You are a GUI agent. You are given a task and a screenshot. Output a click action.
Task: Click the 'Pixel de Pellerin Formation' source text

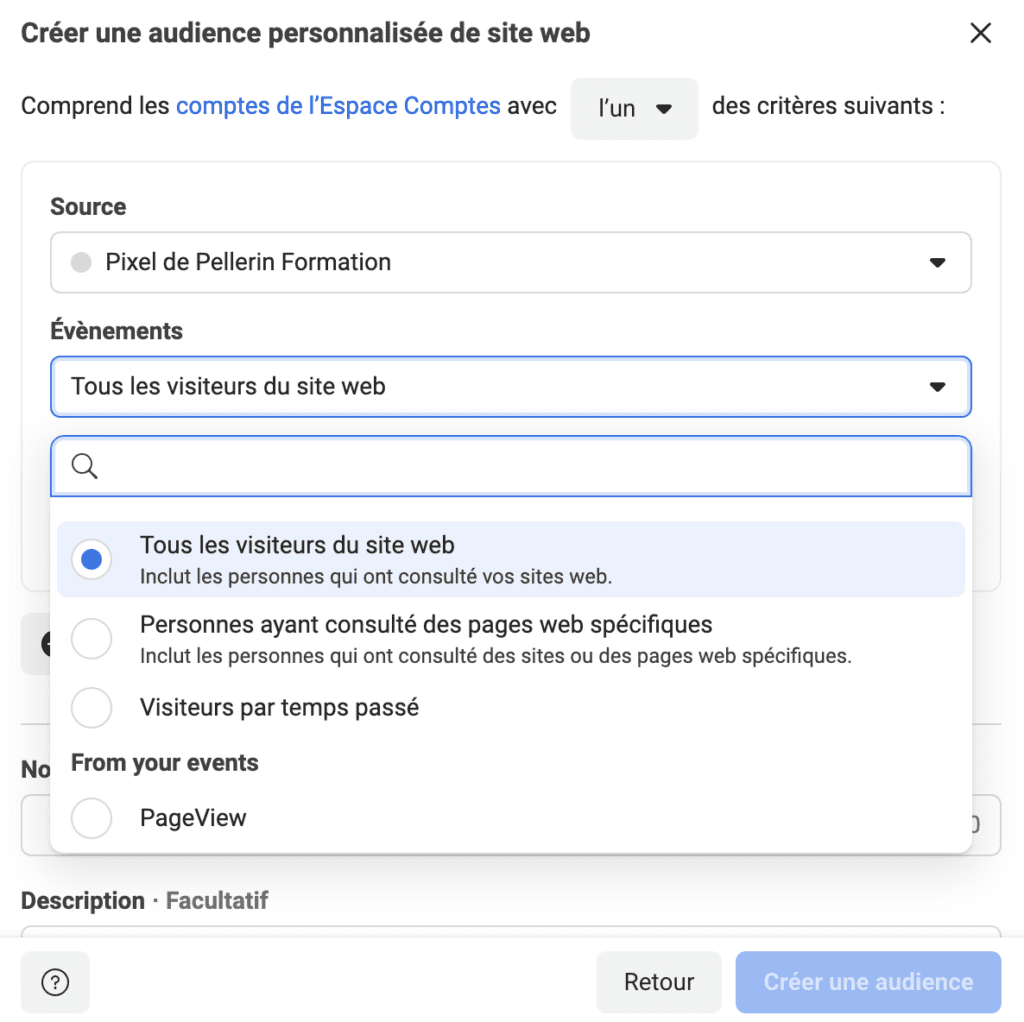pyautogui.click(x=248, y=263)
